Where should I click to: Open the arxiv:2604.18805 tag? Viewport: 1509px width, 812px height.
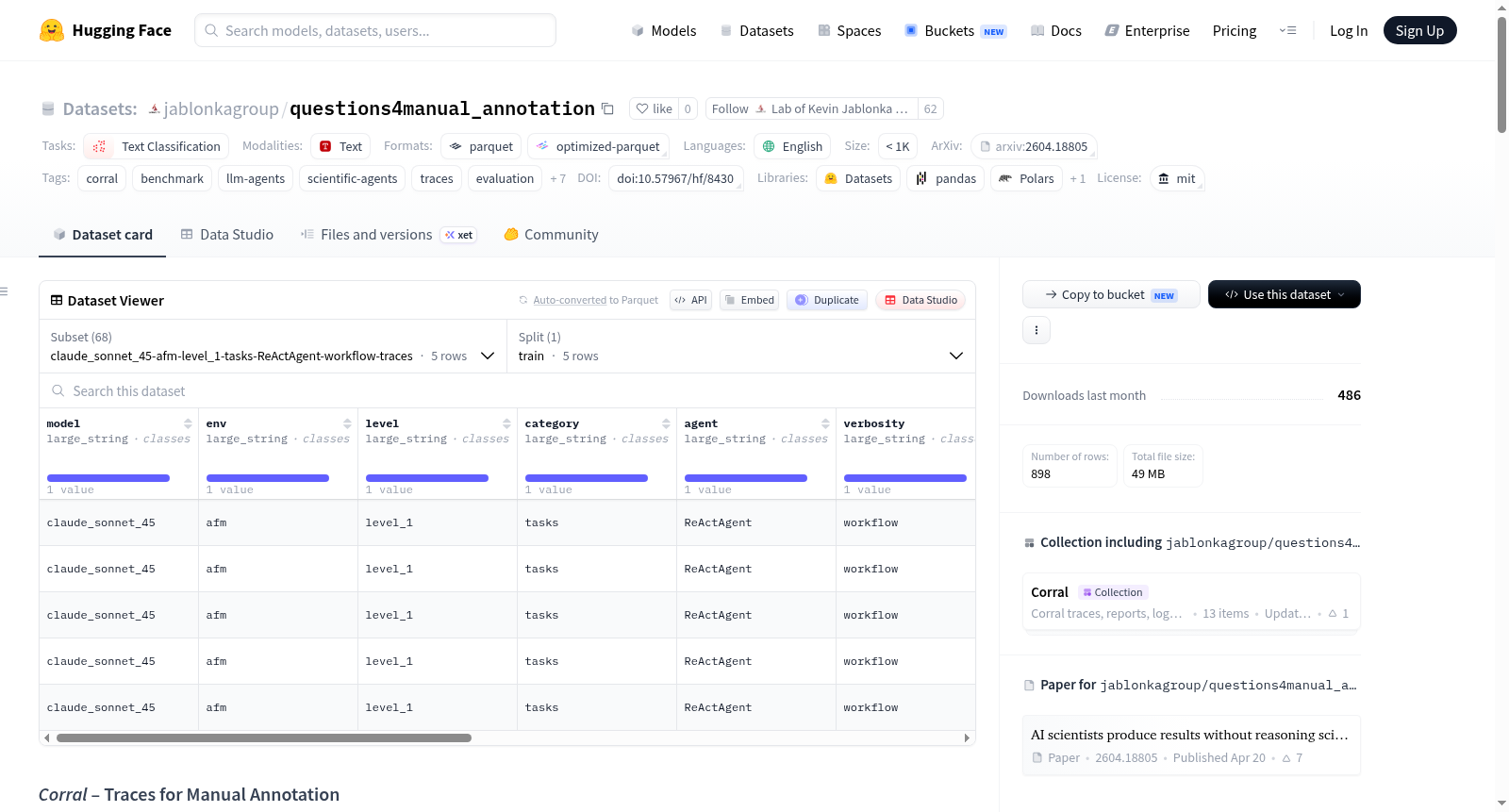[x=1034, y=147]
